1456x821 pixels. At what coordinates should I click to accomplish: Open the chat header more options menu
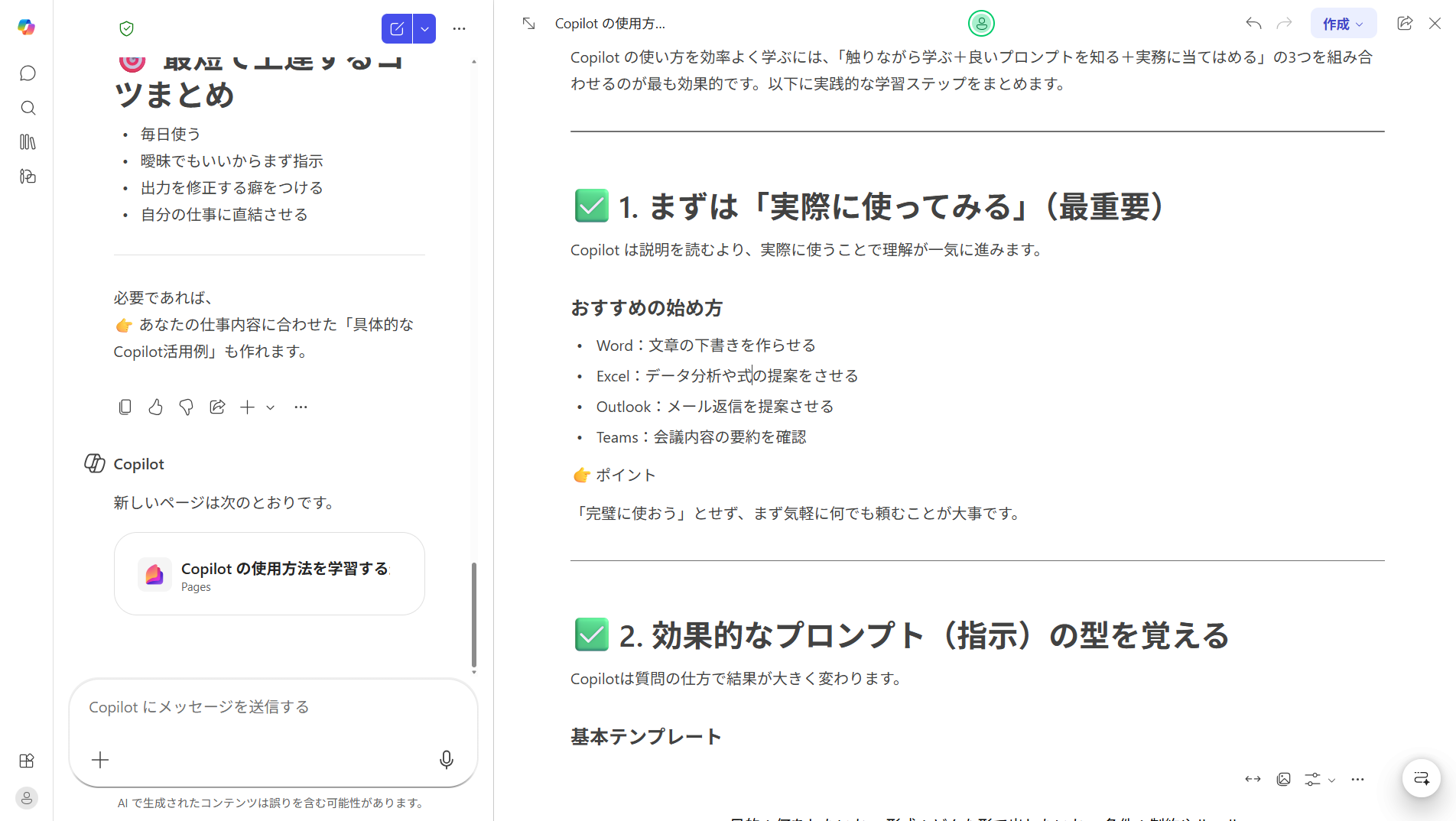459,29
